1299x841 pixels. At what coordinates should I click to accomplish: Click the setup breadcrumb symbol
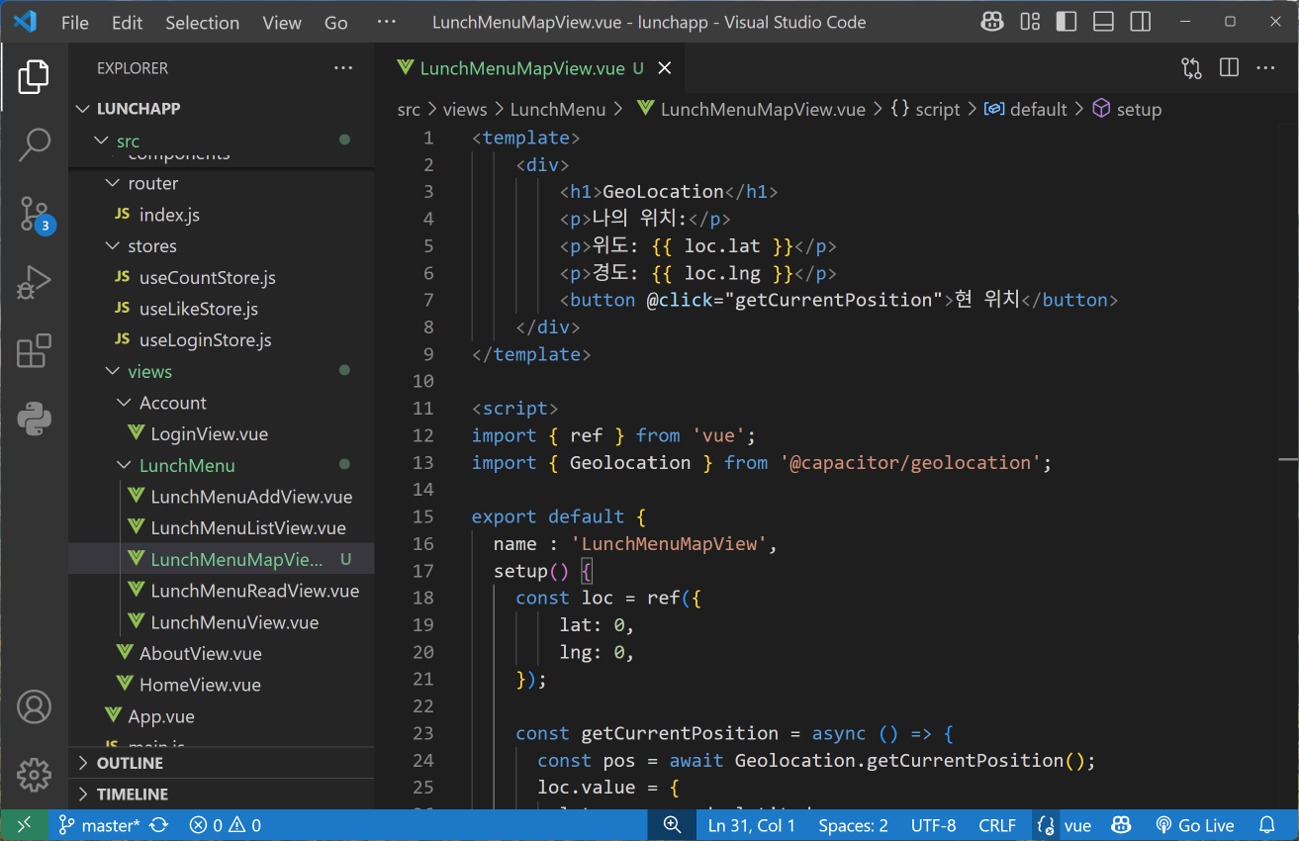pos(1127,109)
